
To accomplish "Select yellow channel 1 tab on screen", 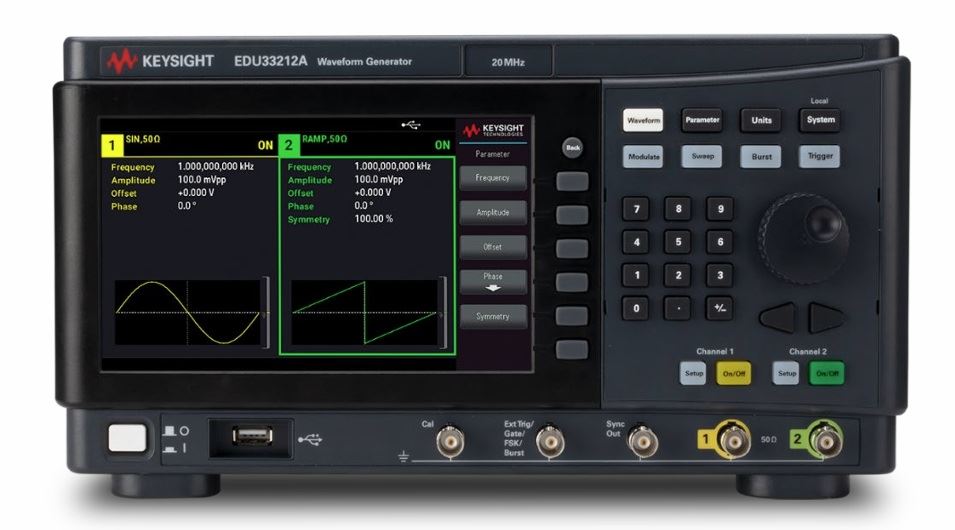I will (x=112, y=146).
